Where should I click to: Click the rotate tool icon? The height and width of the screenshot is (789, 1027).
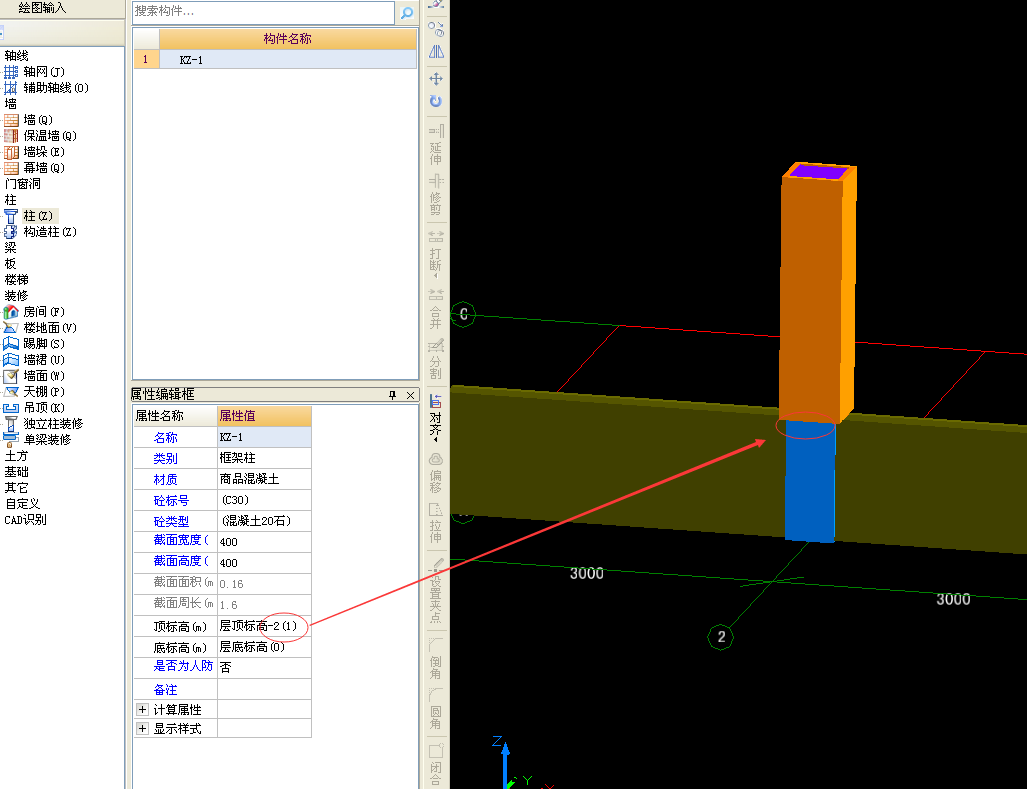(x=436, y=101)
